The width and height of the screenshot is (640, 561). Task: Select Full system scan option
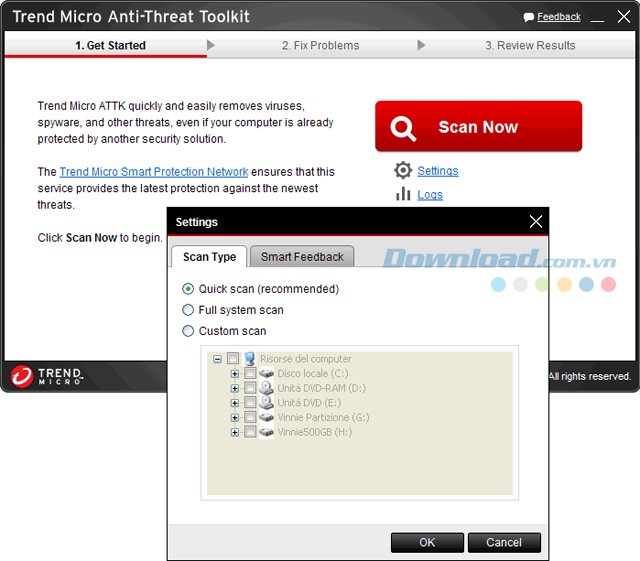point(188,310)
